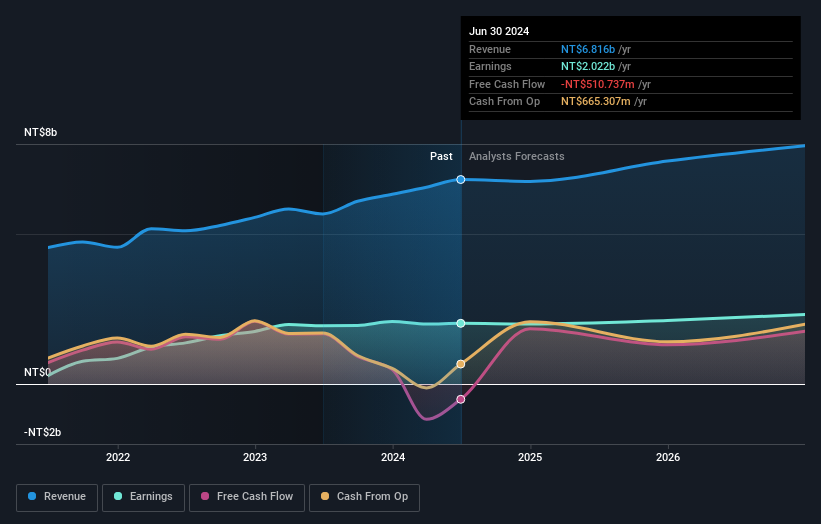Click the orange Cash From Op legend dot
Viewport: 821px width, 524px height.
(325, 496)
